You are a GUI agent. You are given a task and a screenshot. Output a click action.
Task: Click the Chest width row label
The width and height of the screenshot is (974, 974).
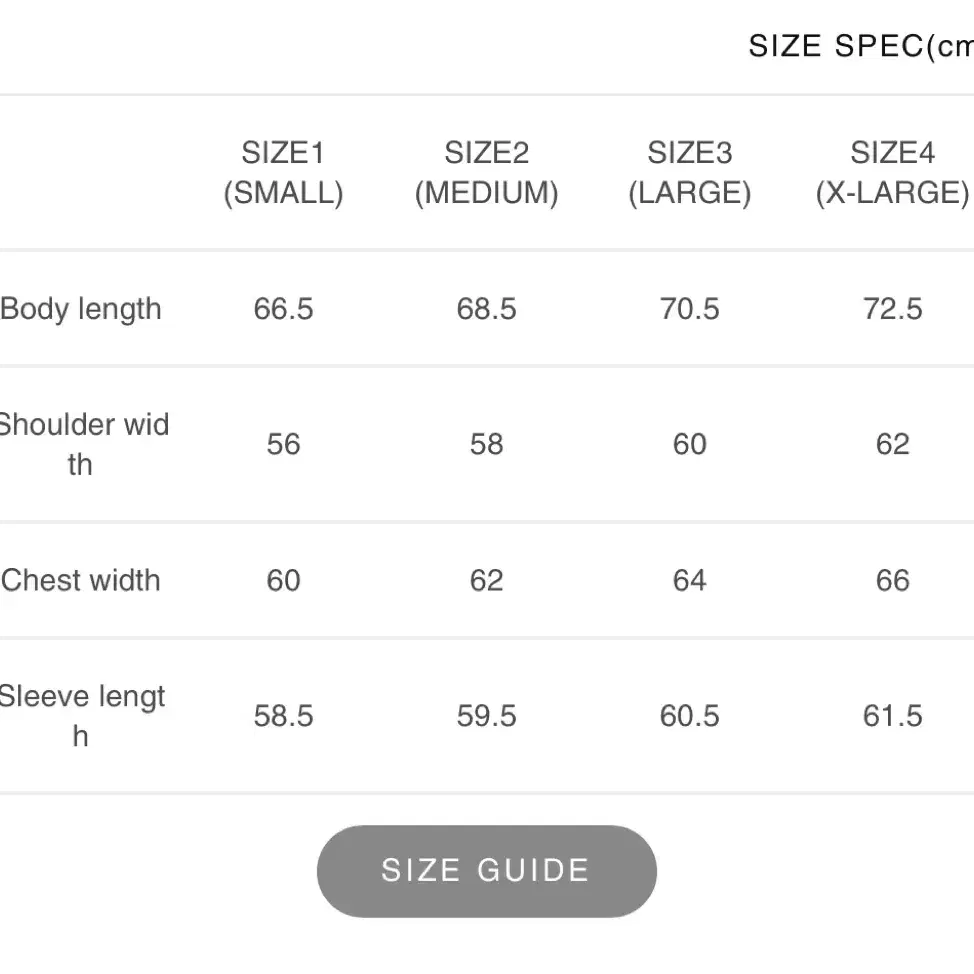tap(81, 580)
